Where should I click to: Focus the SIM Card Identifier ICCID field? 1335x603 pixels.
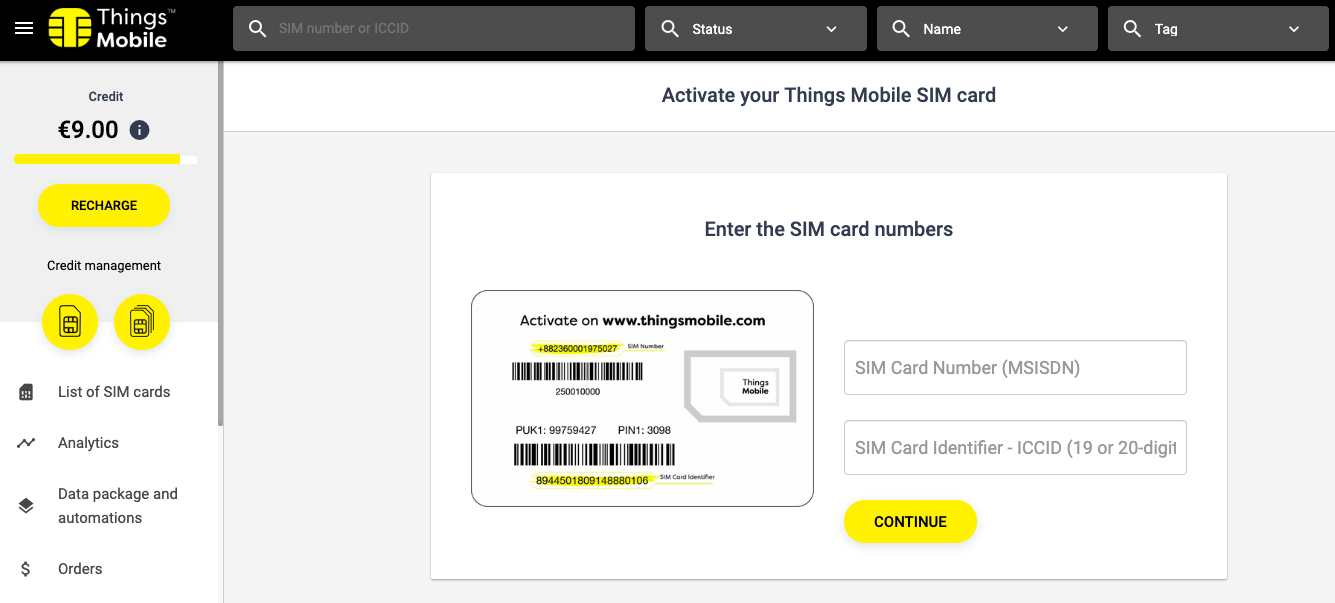1015,448
